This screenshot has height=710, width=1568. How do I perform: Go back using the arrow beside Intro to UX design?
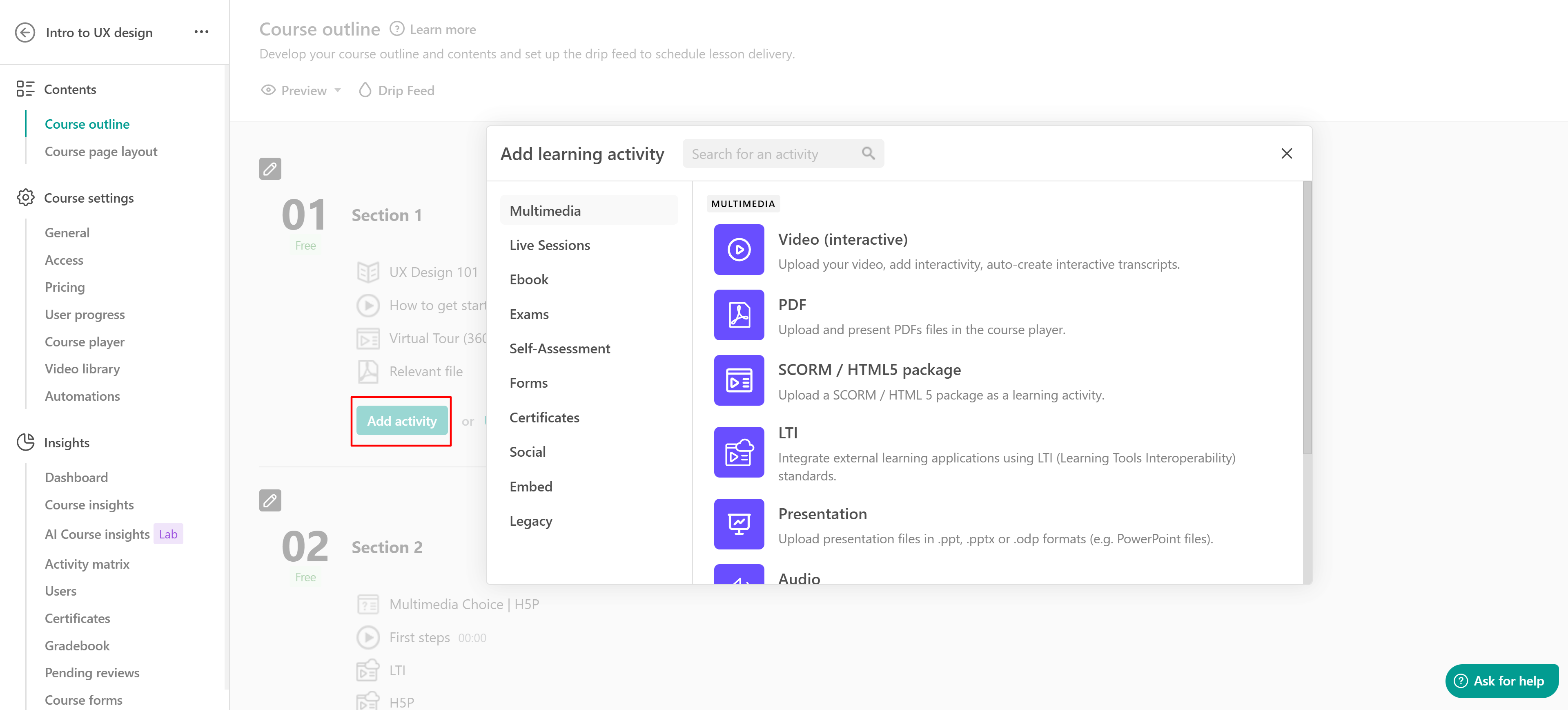[x=25, y=32]
